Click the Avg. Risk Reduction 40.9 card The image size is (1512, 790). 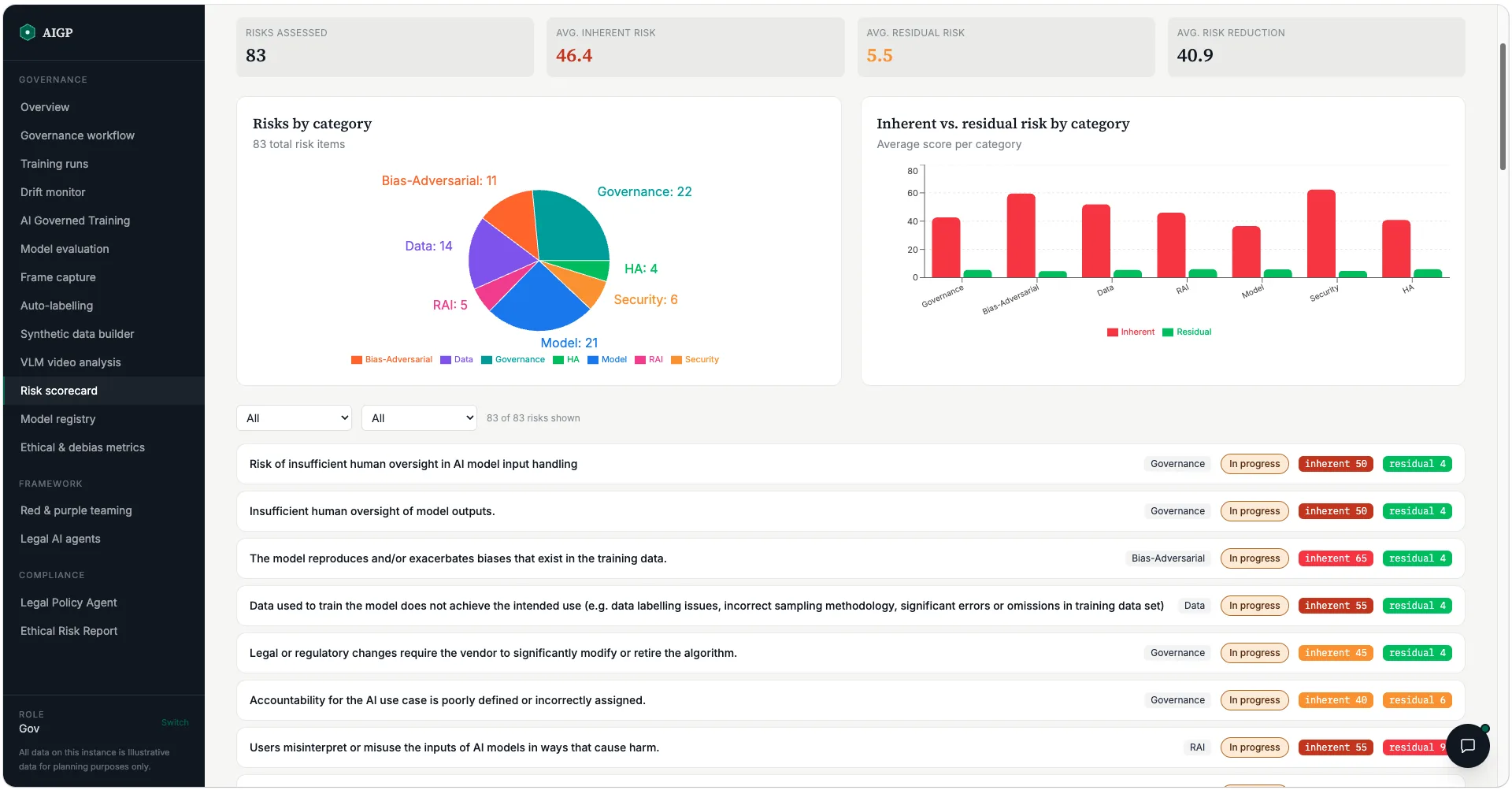pyautogui.click(x=1316, y=47)
